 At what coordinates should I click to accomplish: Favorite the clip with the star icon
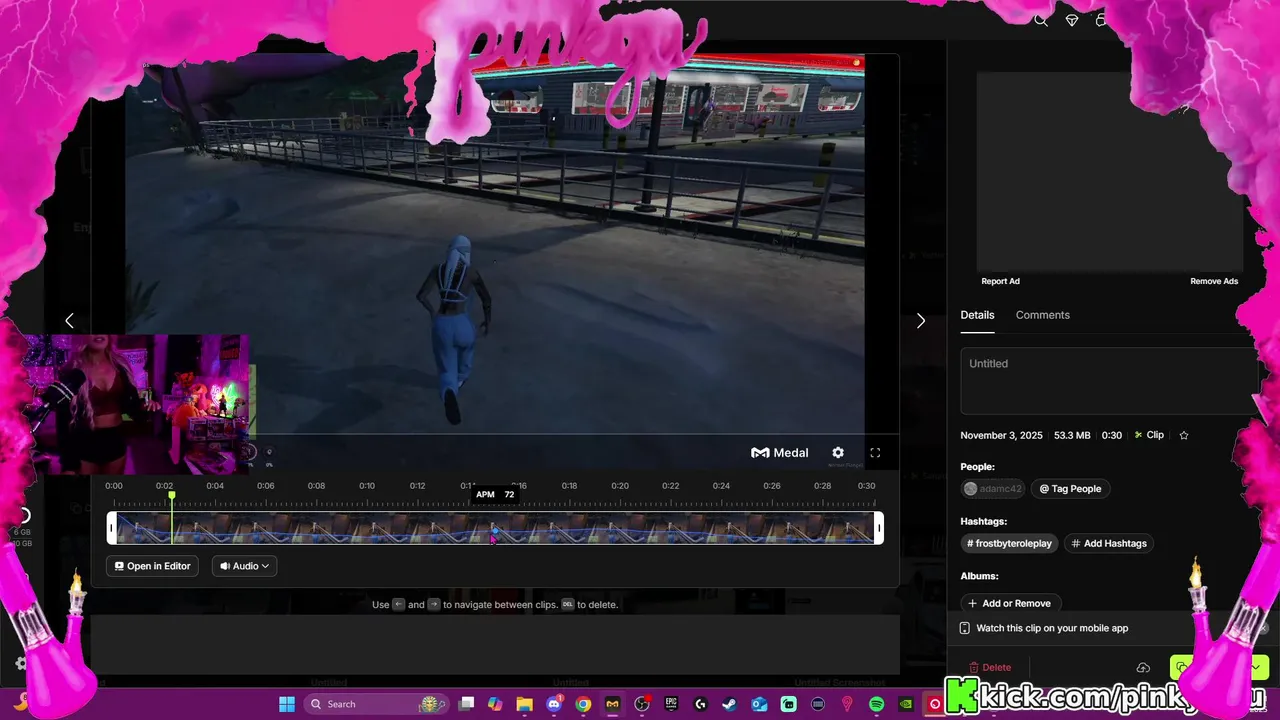(x=1184, y=435)
